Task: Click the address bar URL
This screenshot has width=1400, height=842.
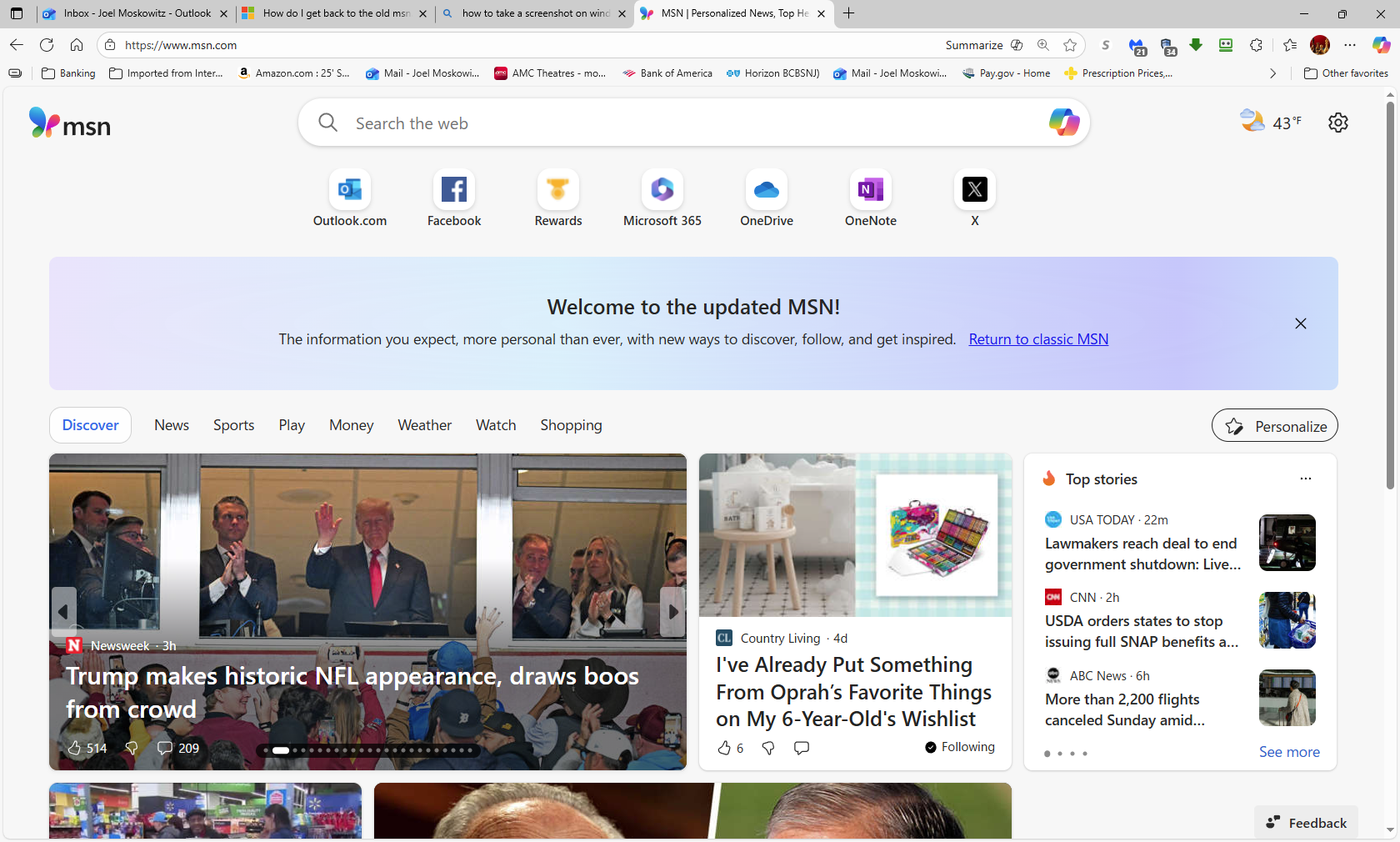Action: pyautogui.click(x=181, y=45)
